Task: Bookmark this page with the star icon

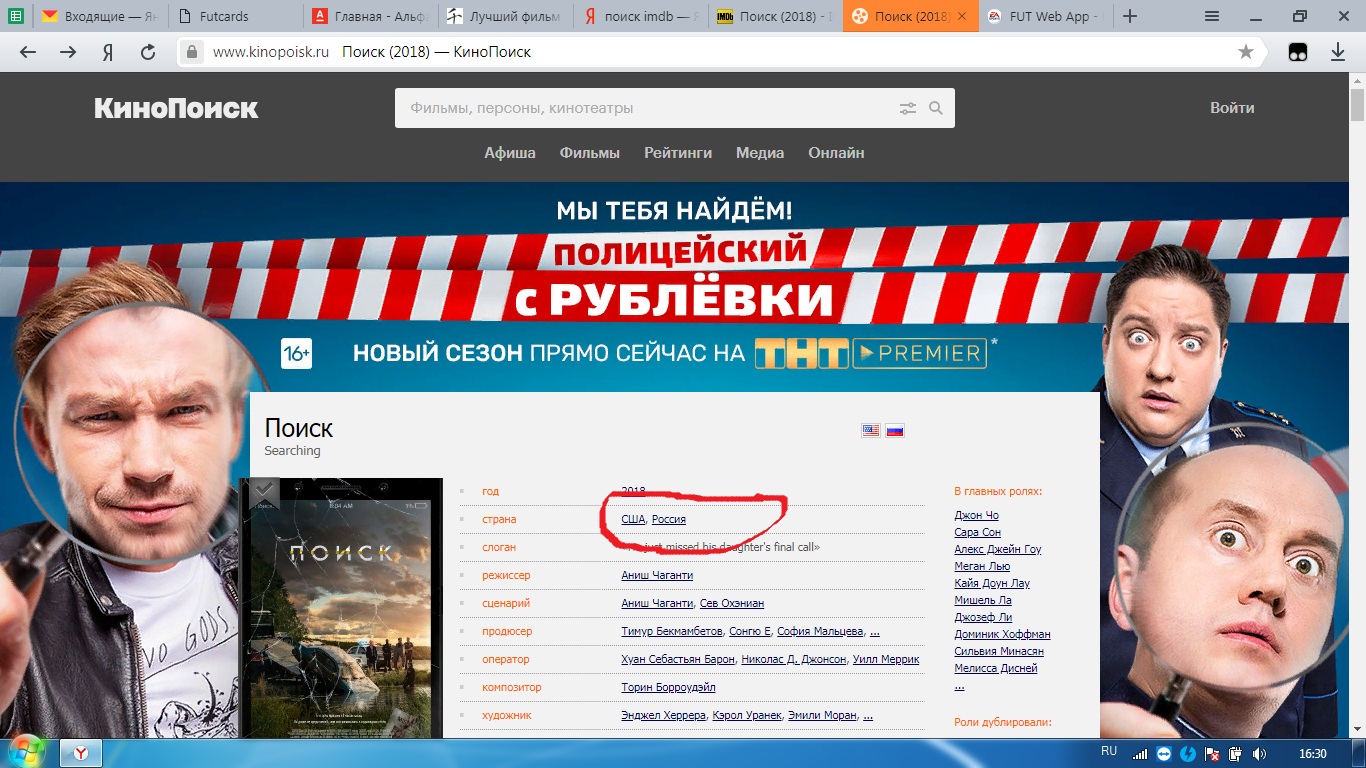Action: pos(1245,52)
